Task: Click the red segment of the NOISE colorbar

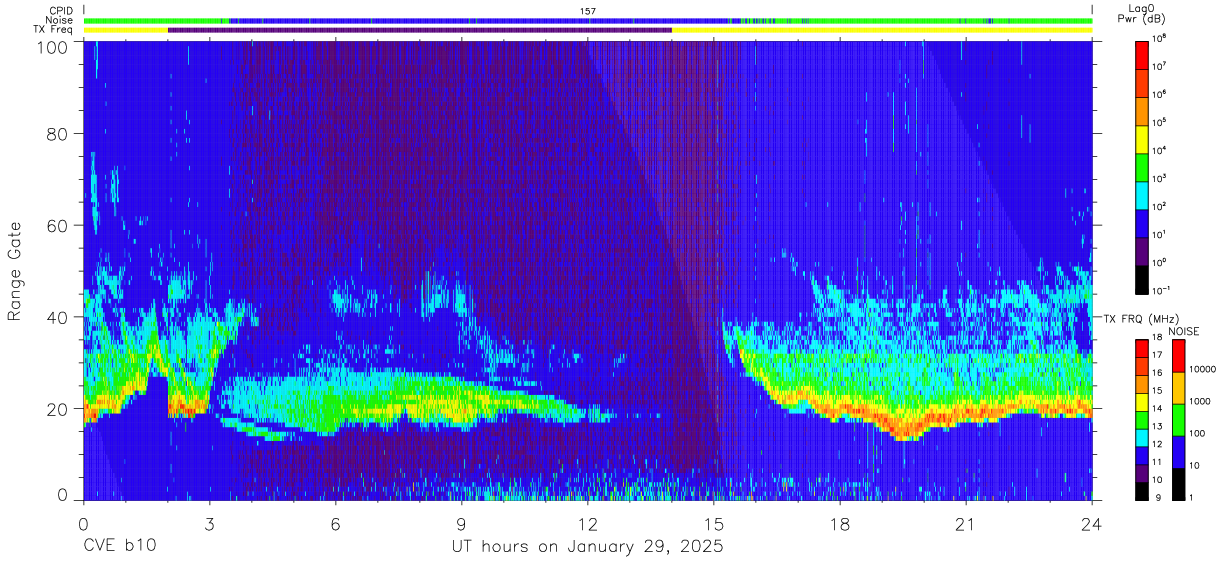Action: (1178, 356)
